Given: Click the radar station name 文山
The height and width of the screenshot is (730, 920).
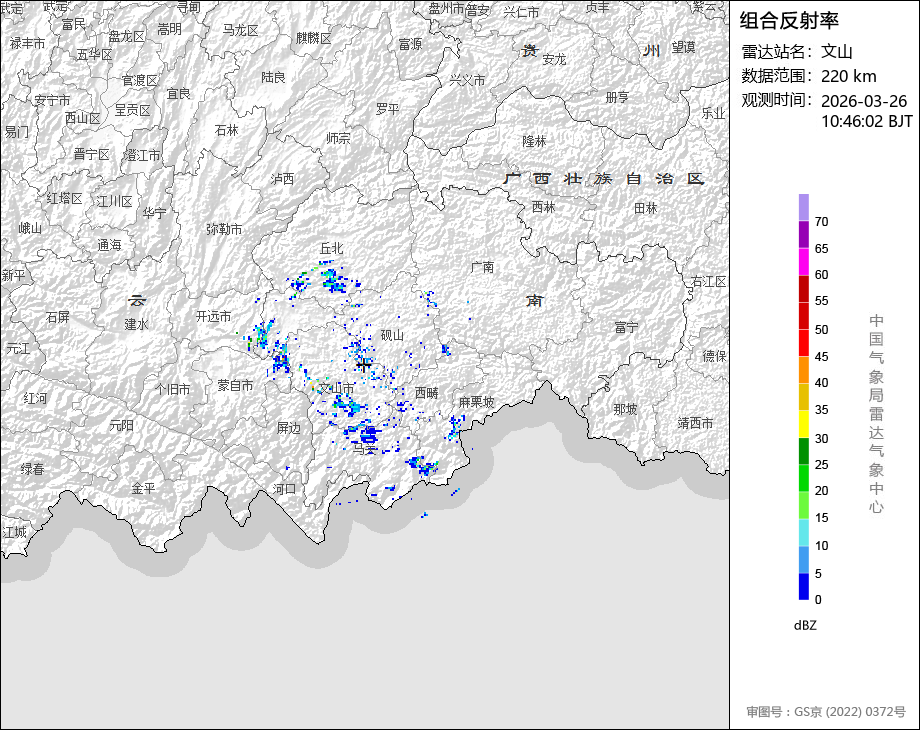Looking at the screenshot, I should click(836, 52).
